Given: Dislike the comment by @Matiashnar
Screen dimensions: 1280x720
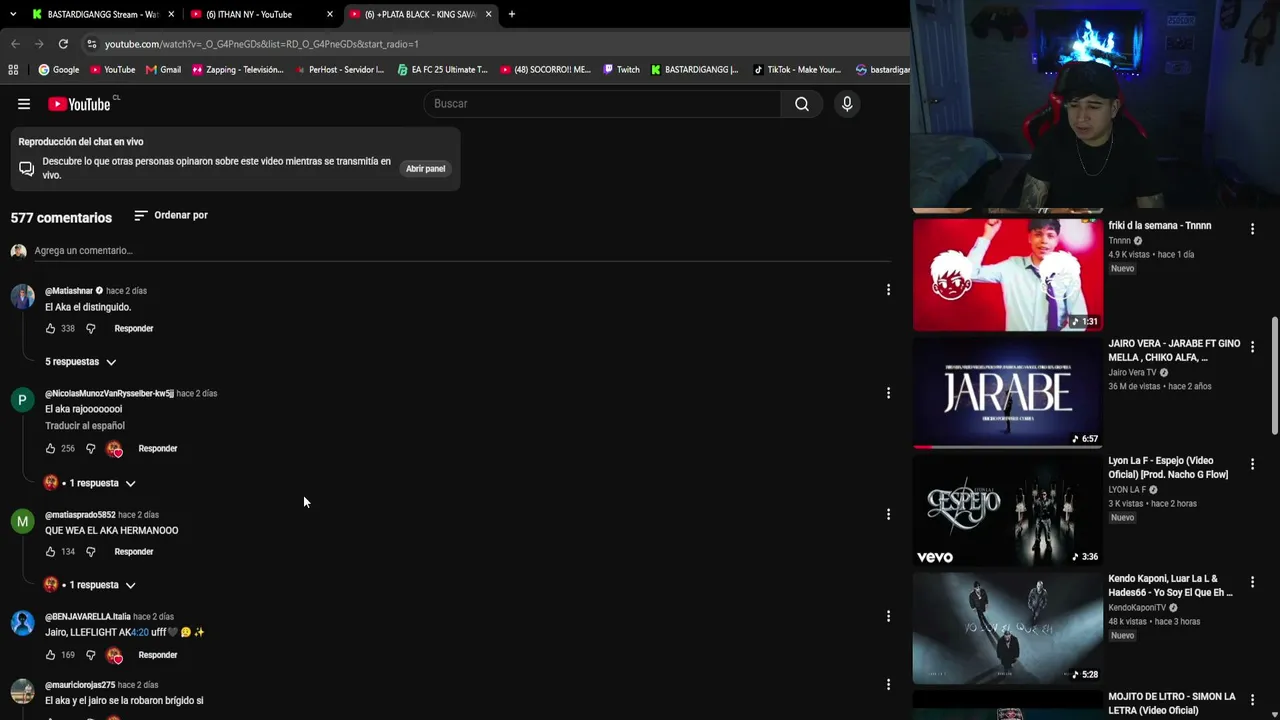Looking at the screenshot, I should (90, 328).
